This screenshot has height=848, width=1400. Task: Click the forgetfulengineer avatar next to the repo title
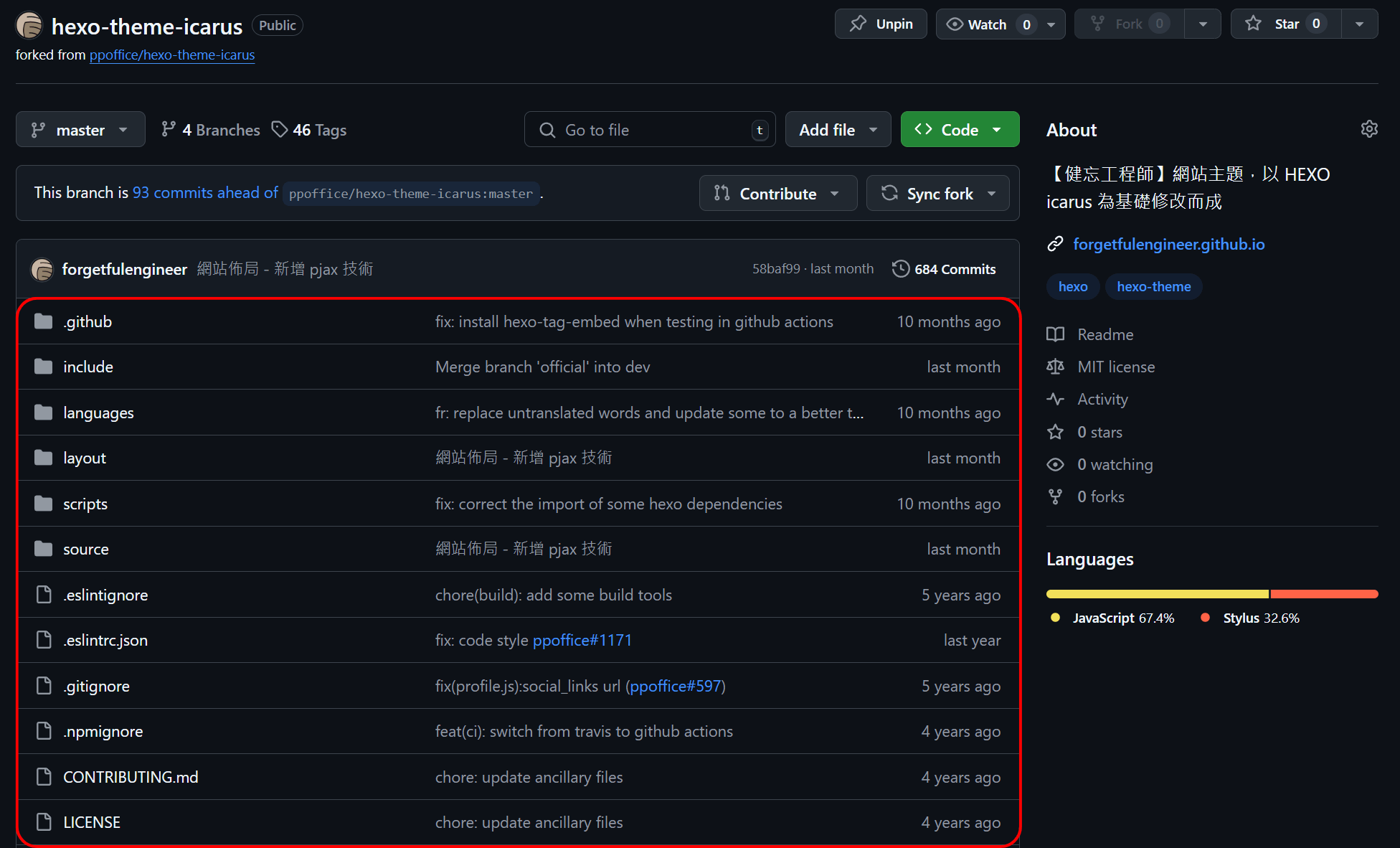point(29,25)
